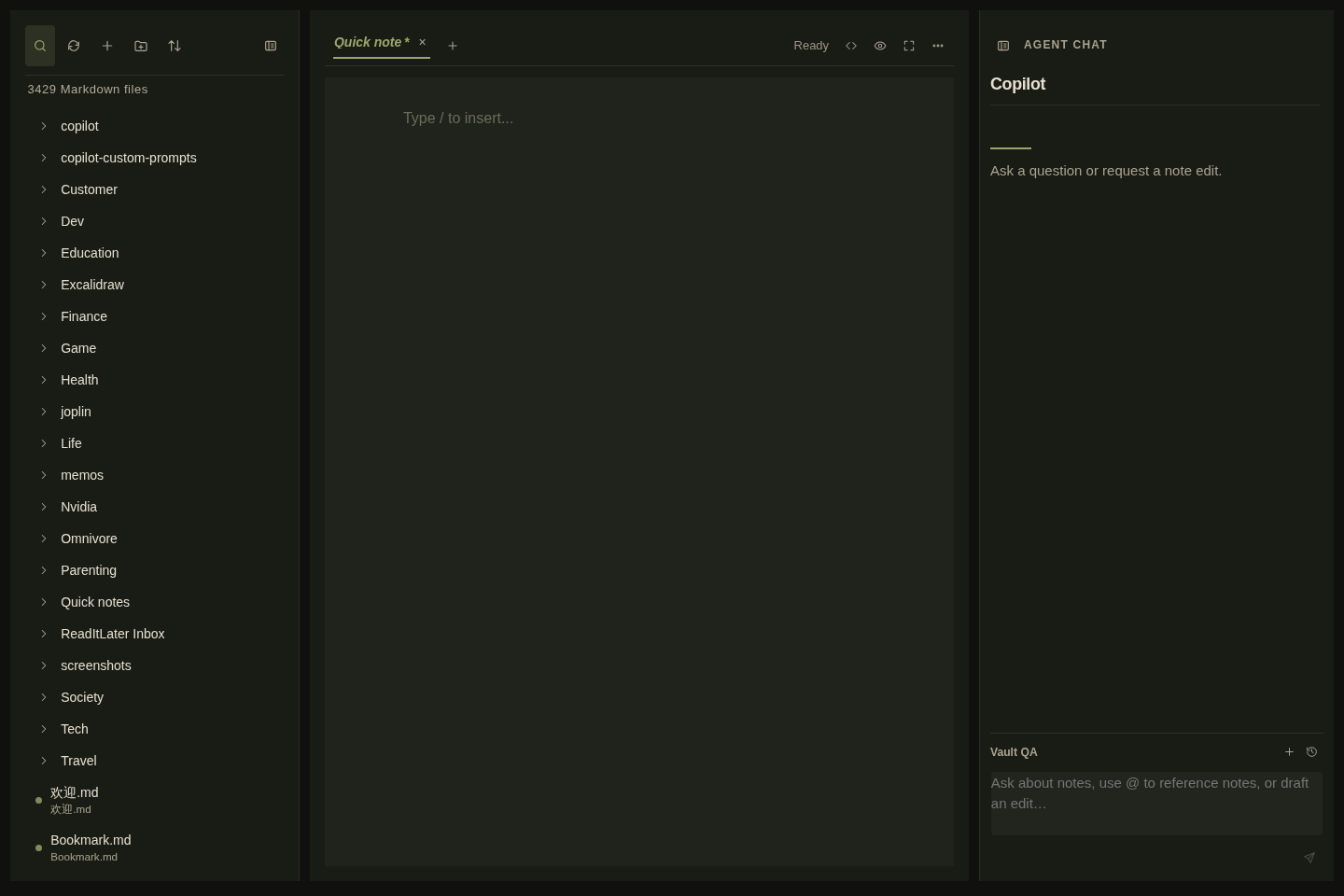Image resolution: width=1344 pixels, height=896 pixels.
Task: Change sort order with arrows icon
Action: coord(175,46)
